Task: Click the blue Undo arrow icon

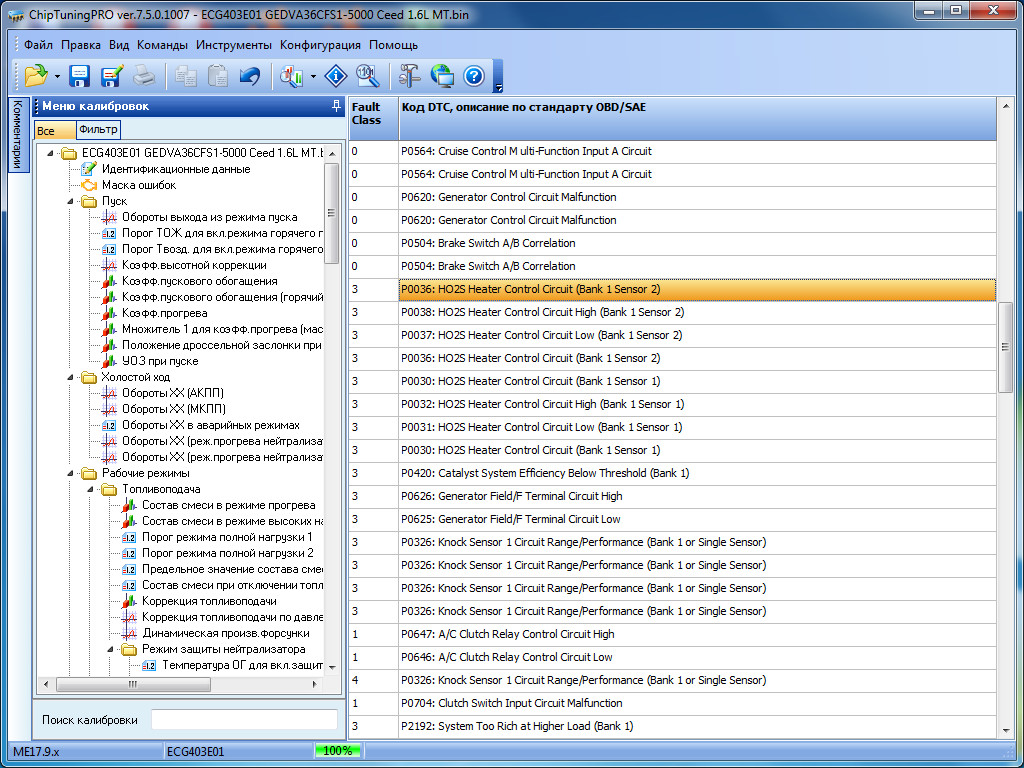Action: [250, 76]
